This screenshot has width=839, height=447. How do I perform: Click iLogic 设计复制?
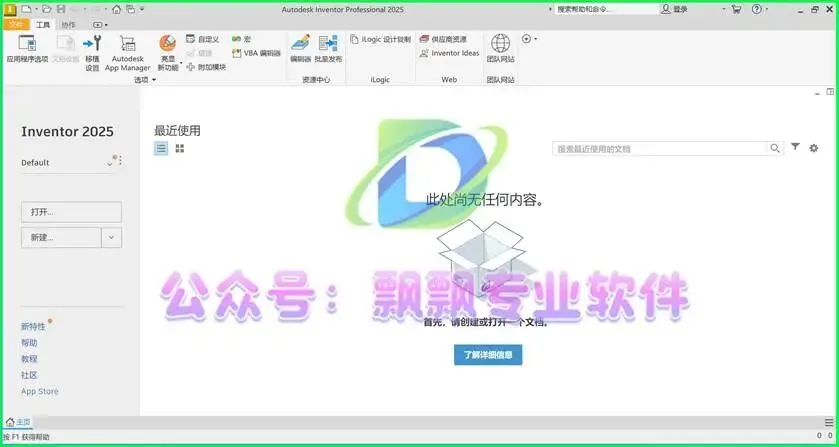click(x=380, y=39)
